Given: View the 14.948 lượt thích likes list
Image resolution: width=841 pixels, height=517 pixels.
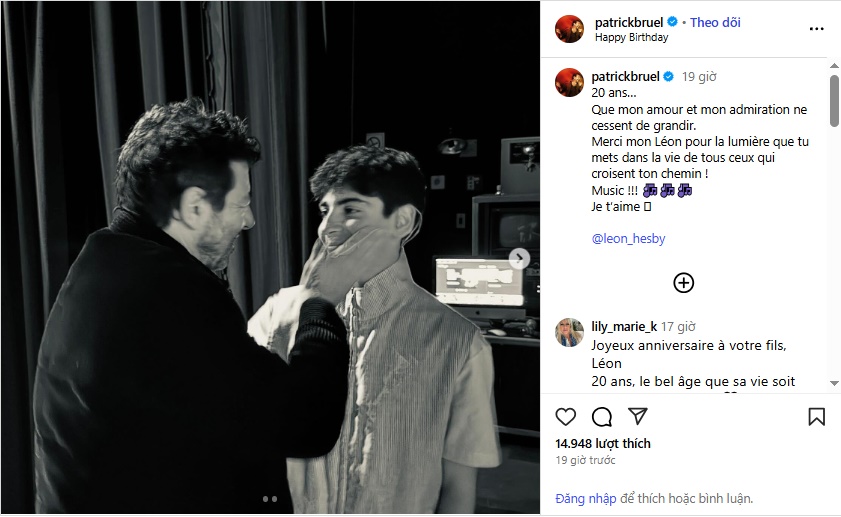Looking at the screenshot, I should pos(603,443).
